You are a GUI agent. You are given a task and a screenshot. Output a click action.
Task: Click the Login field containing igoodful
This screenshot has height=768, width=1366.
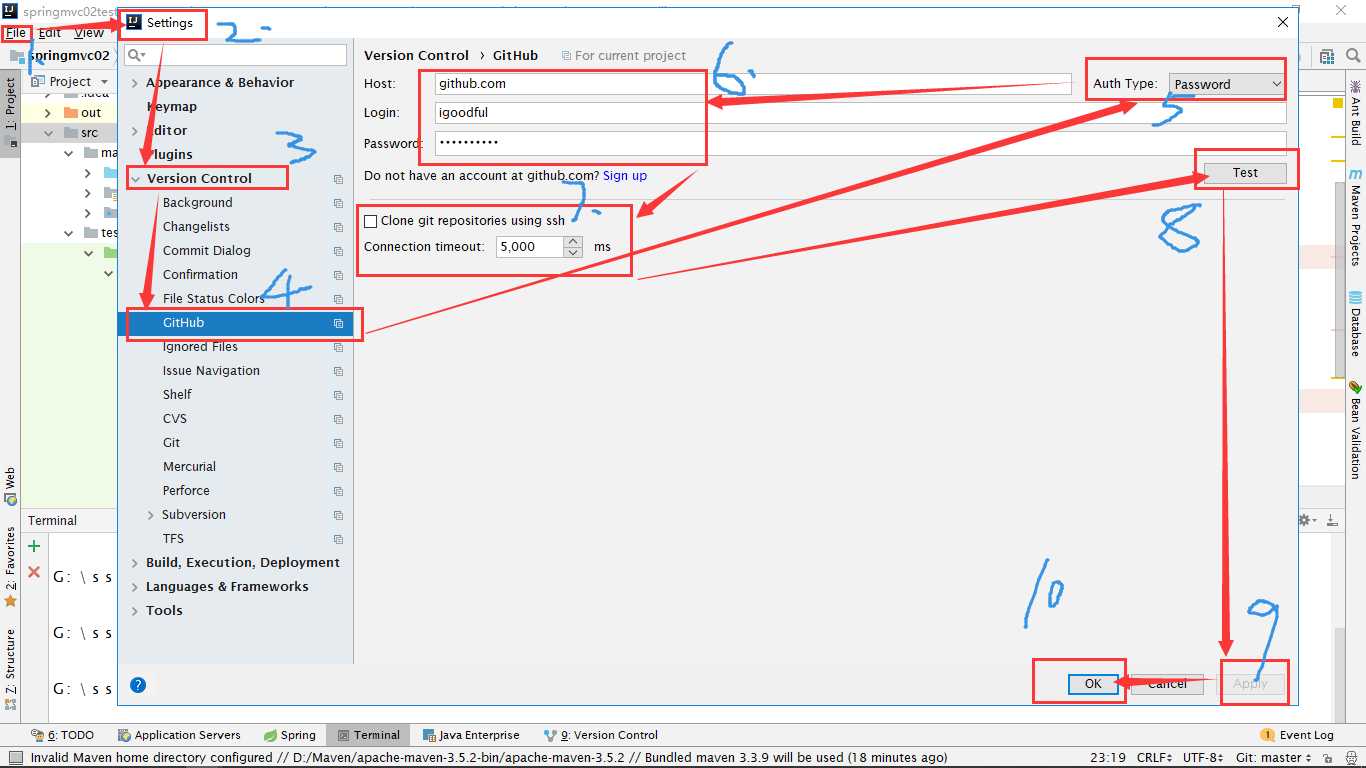click(x=861, y=113)
